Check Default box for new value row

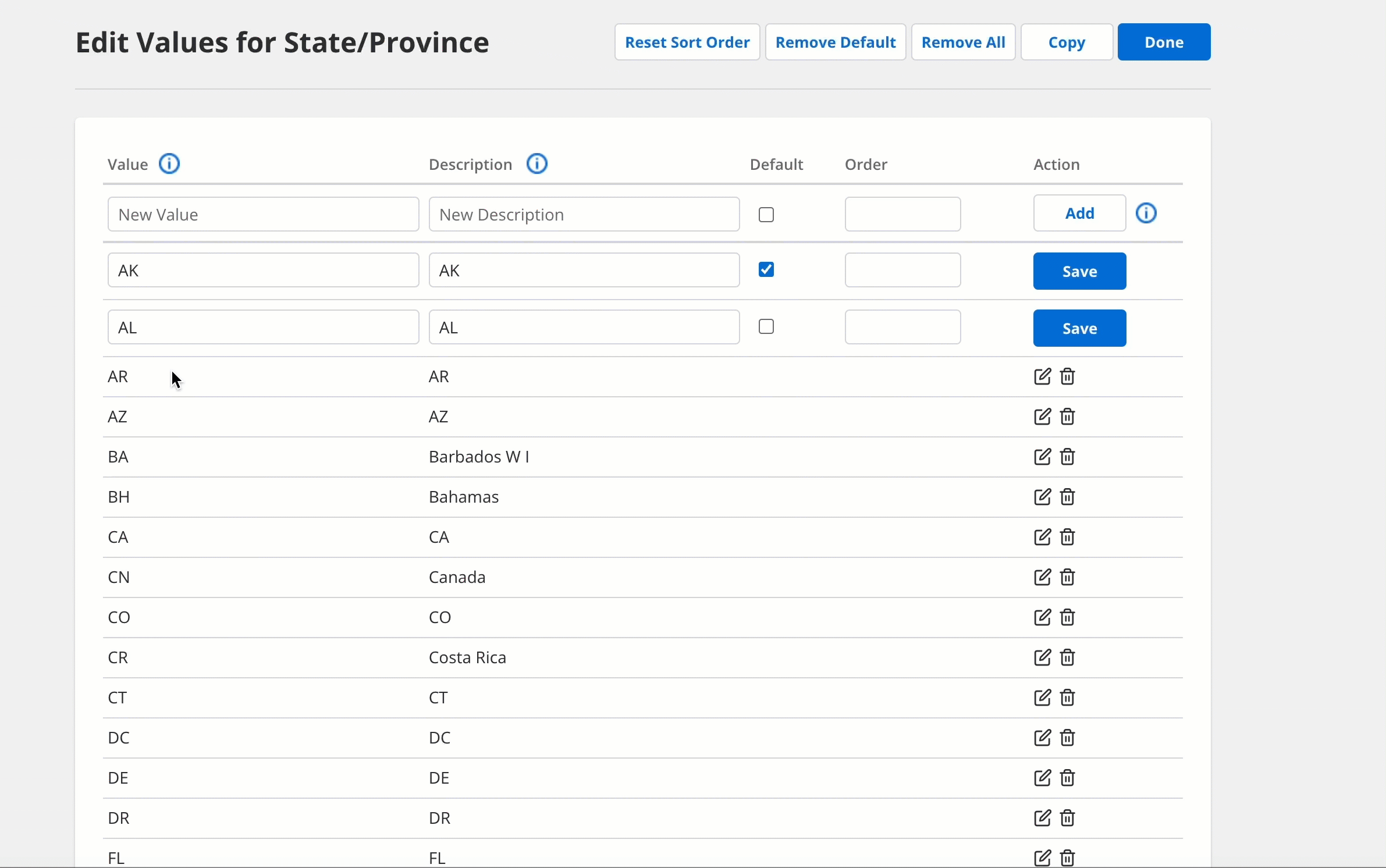click(x=766, y=215)
